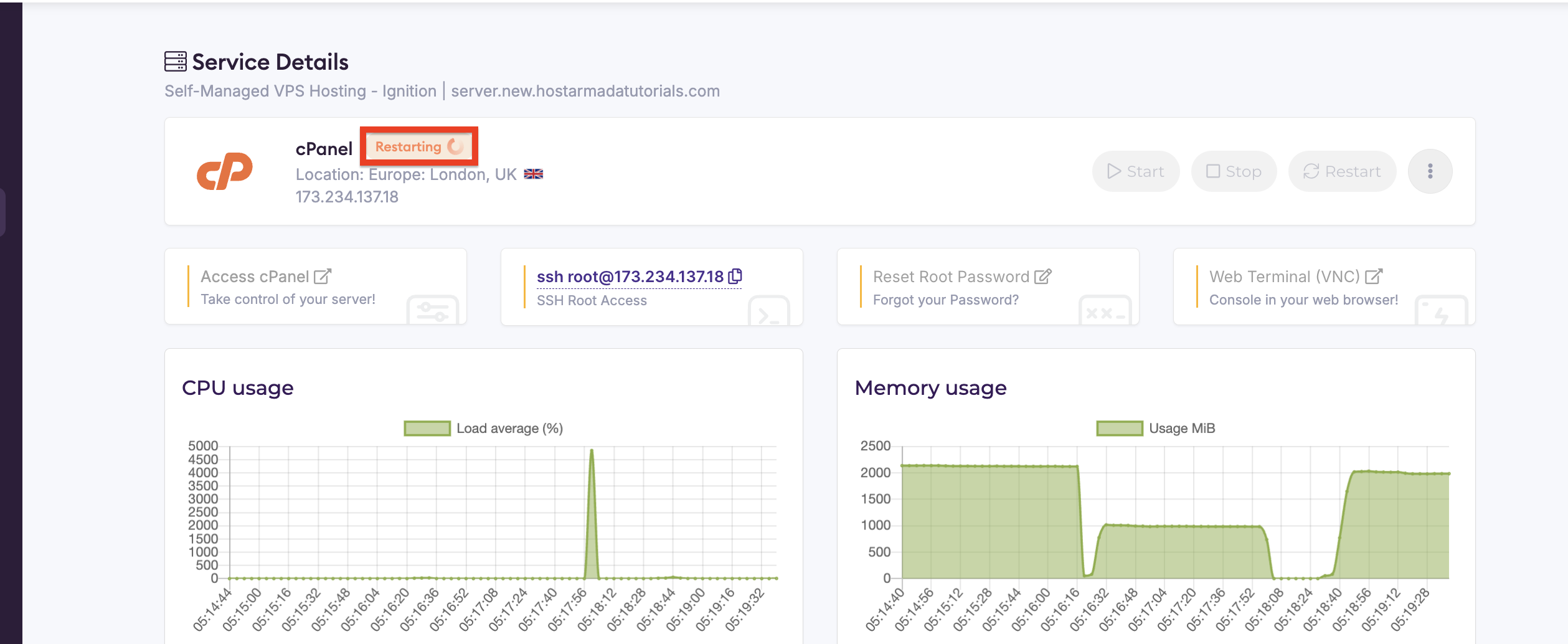The width and height of the screenshot is (1568, 644).
Task: Toggle the Load average legend swatch
Action: (x=427, y=429)
